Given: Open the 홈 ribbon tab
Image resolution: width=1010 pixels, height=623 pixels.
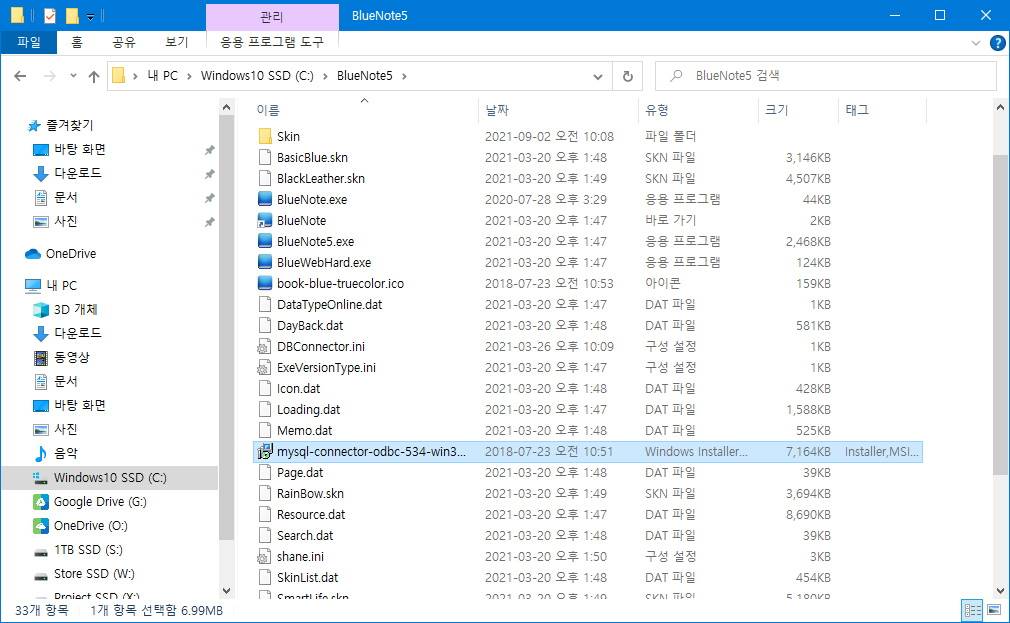Looking at the screenshot, I should [77, 42].
